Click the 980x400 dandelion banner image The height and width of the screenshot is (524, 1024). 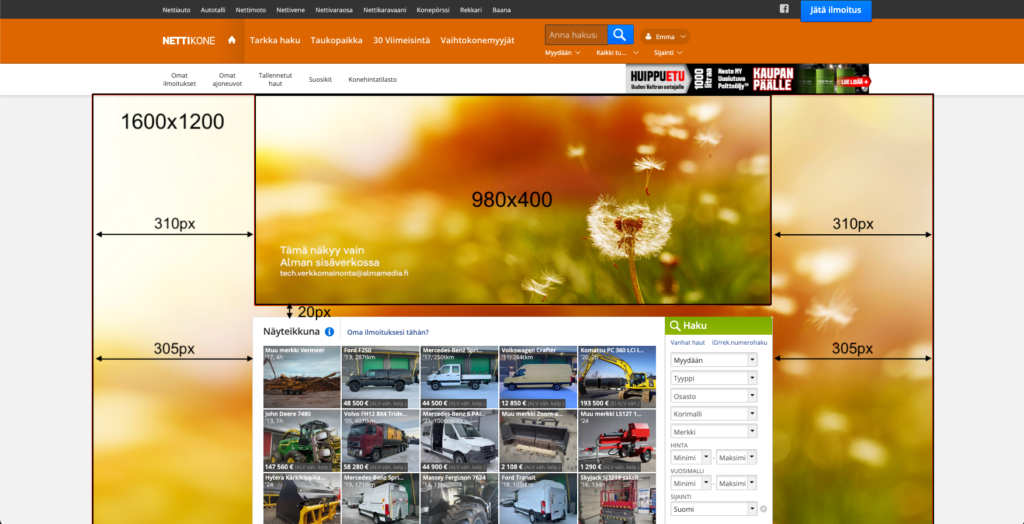[513, 200]
